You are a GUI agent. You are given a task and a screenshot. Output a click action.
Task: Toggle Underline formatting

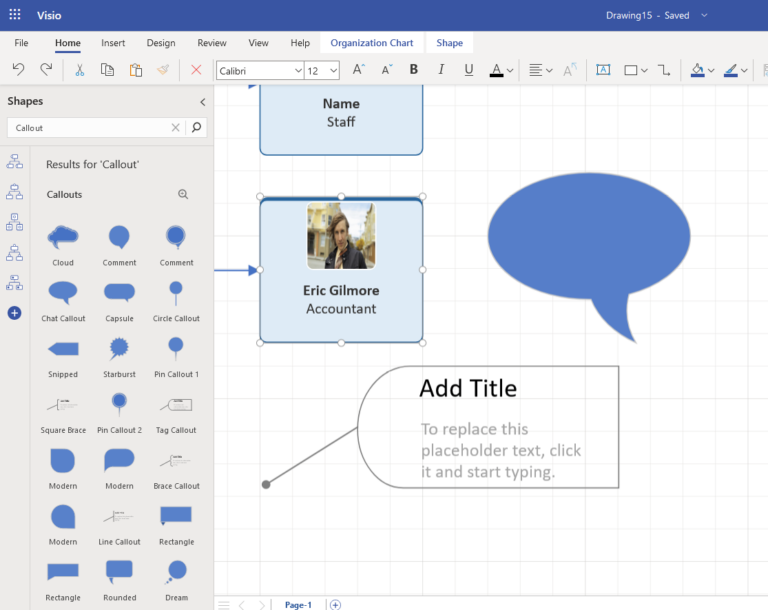[469, 70]
